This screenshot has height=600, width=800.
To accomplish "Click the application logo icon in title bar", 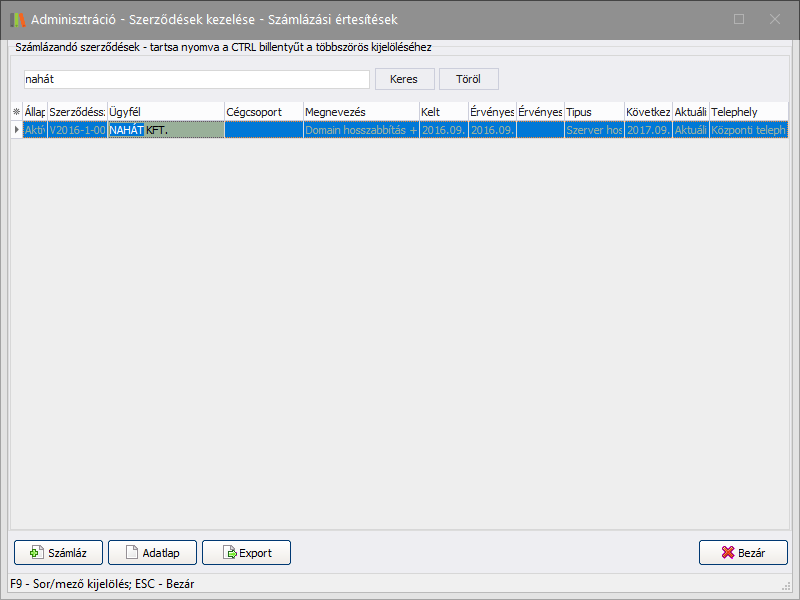I will point(17,19).
